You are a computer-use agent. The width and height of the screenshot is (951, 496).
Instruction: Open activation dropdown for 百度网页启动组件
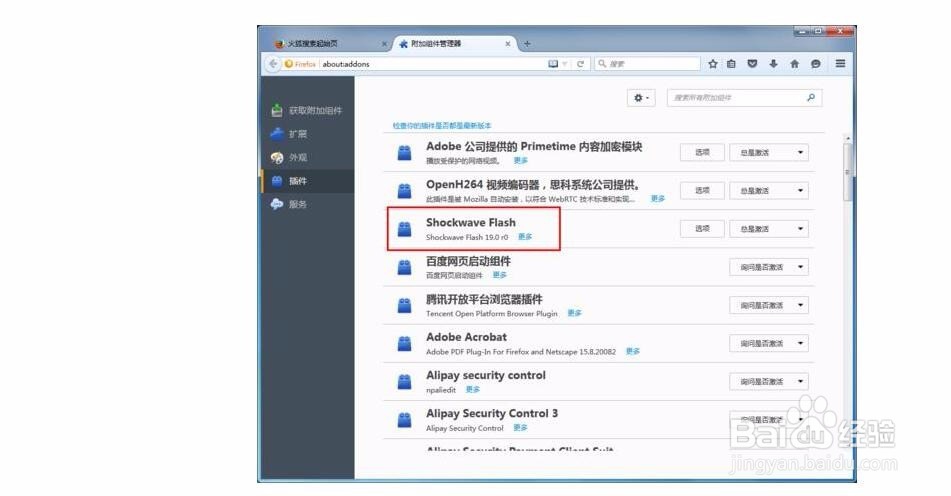(769, 267)
